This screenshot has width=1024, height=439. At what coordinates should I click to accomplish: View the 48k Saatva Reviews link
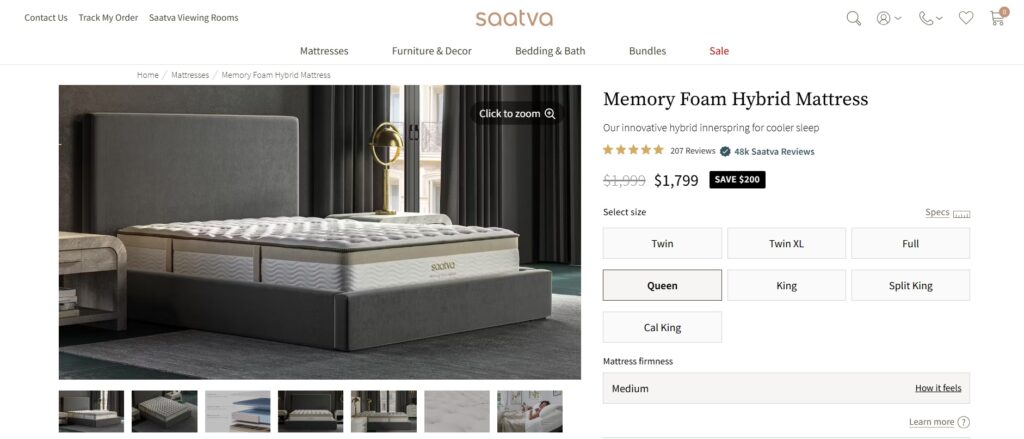point(774,152)
